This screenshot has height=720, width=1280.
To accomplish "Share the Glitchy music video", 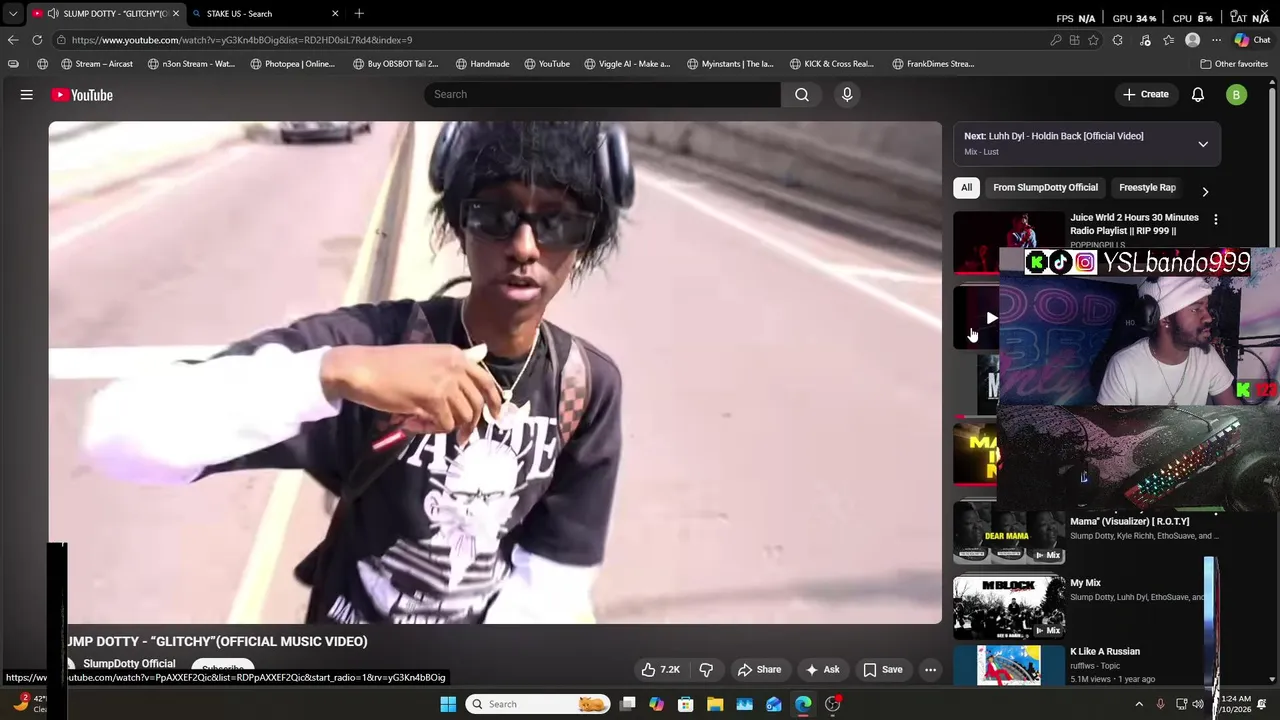I will tap(759, 670).
